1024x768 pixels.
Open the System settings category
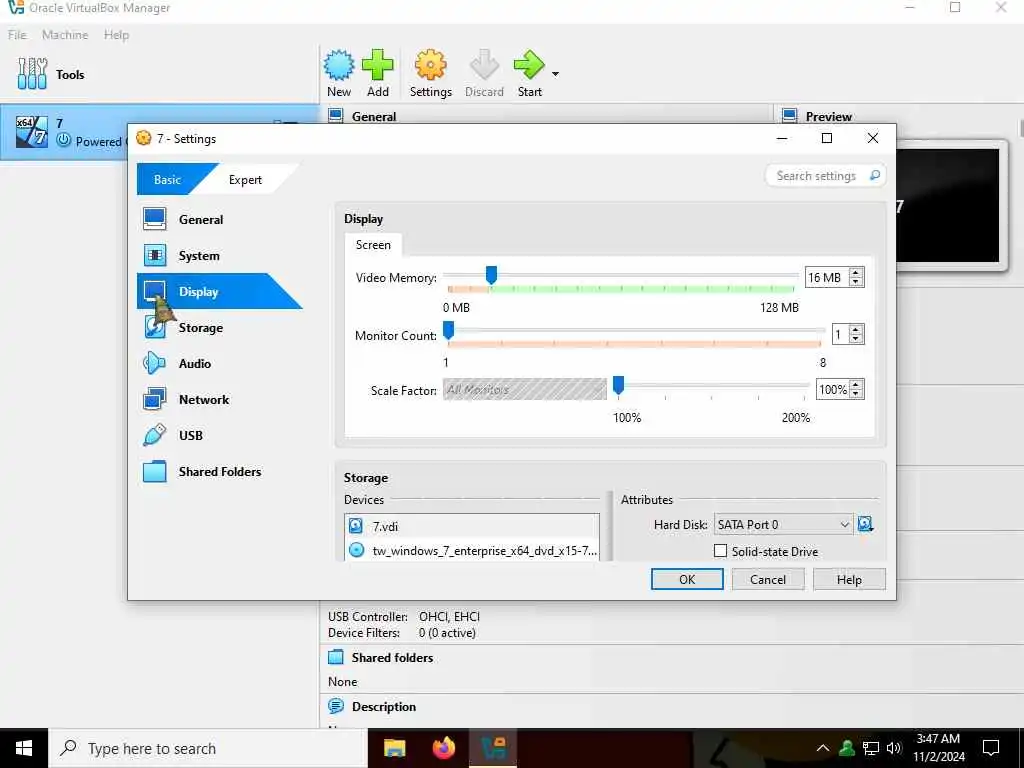[199, 255]
